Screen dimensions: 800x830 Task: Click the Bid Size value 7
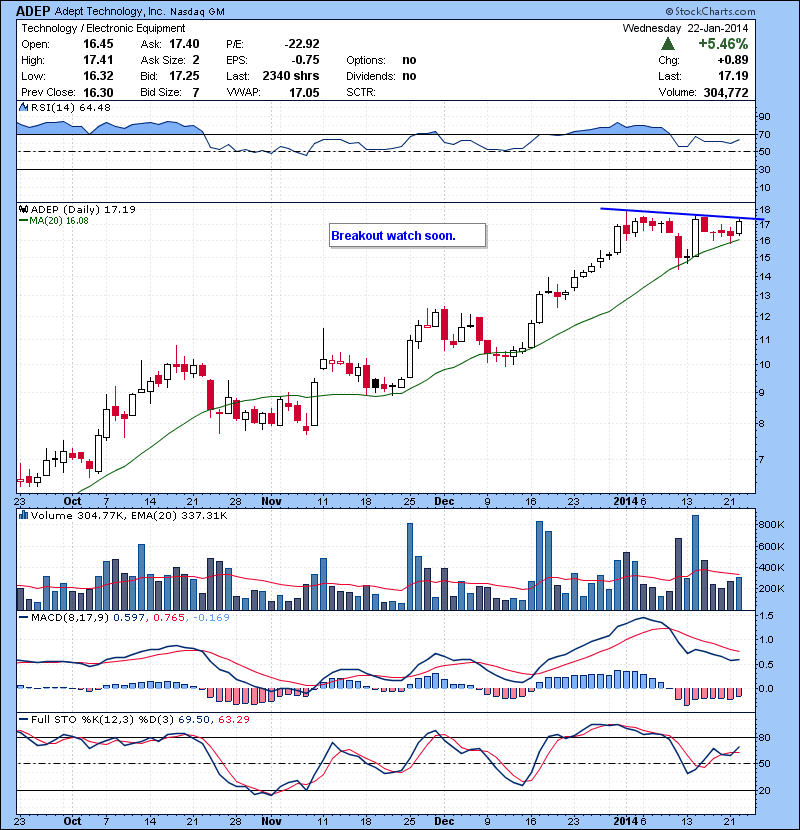click(196, 93)
